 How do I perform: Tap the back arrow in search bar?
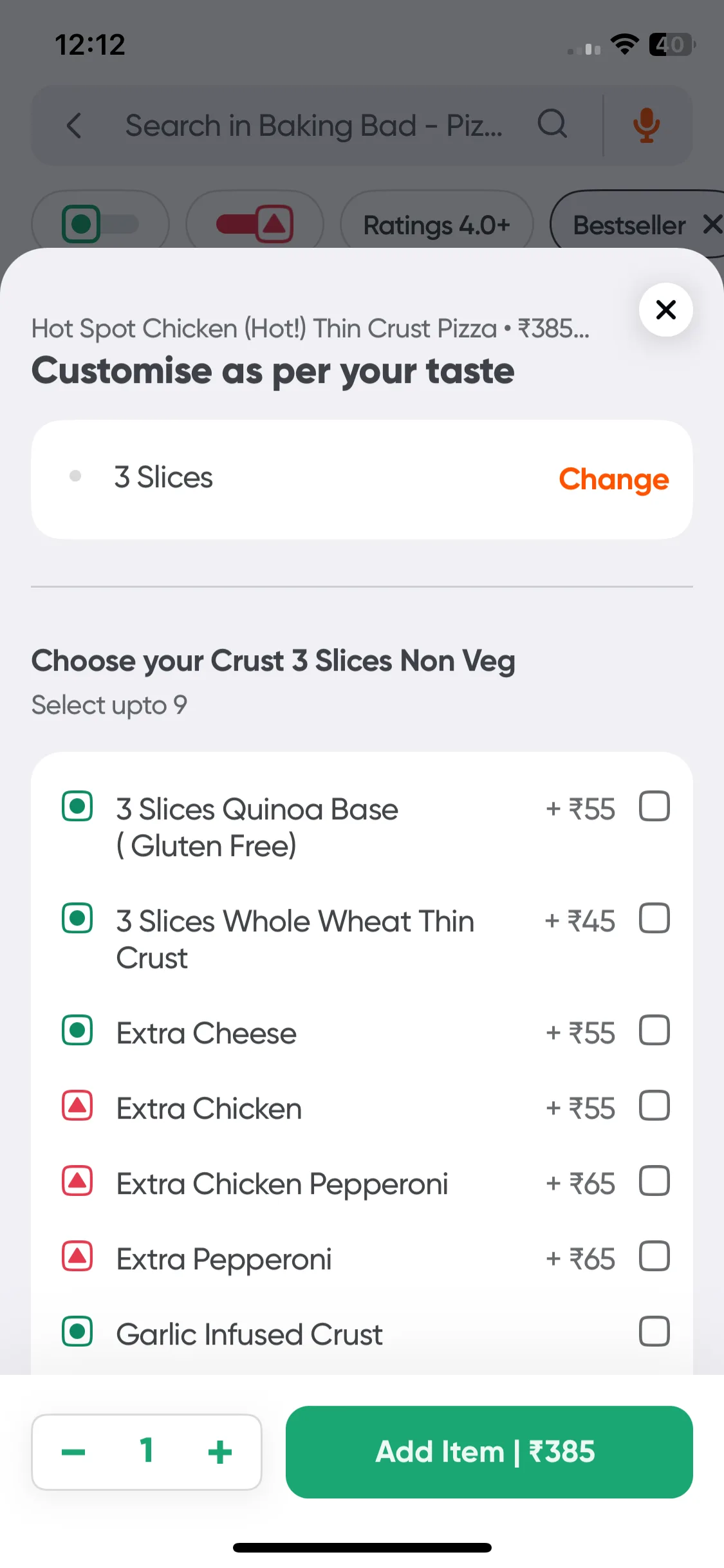pyautogui.click(x=75, y=126)
